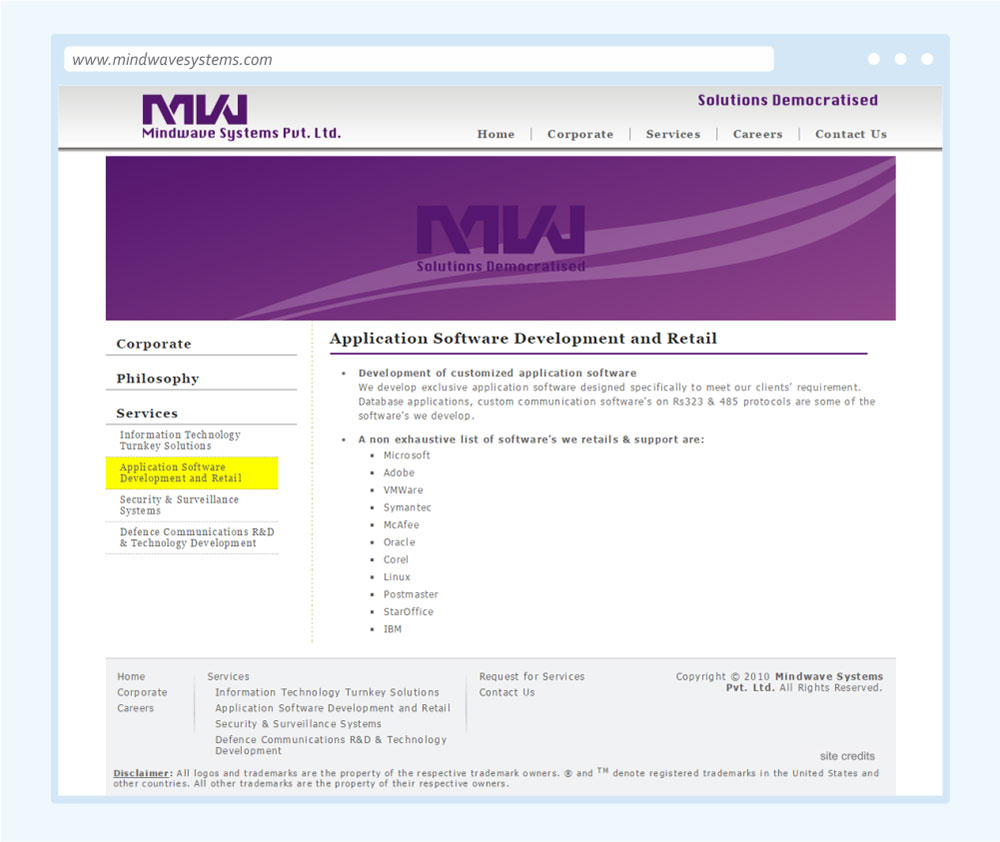Open Contact Us in top navigation
This screenshot has width=1000, height=842.
point(851,134)
